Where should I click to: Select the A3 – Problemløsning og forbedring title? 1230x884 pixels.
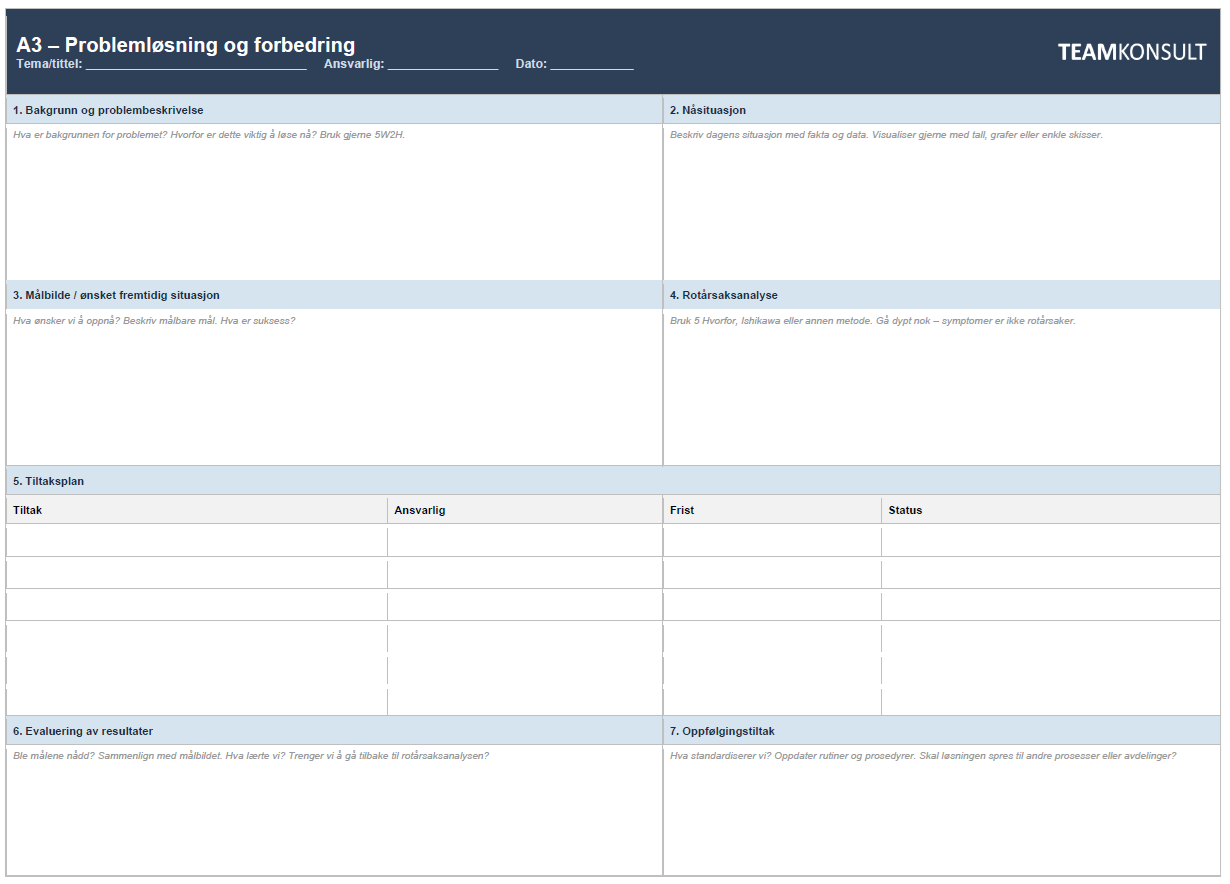coord(186,45)
